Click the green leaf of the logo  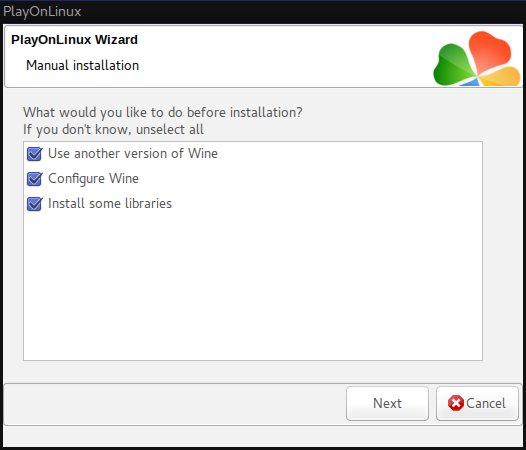[453, 65]
